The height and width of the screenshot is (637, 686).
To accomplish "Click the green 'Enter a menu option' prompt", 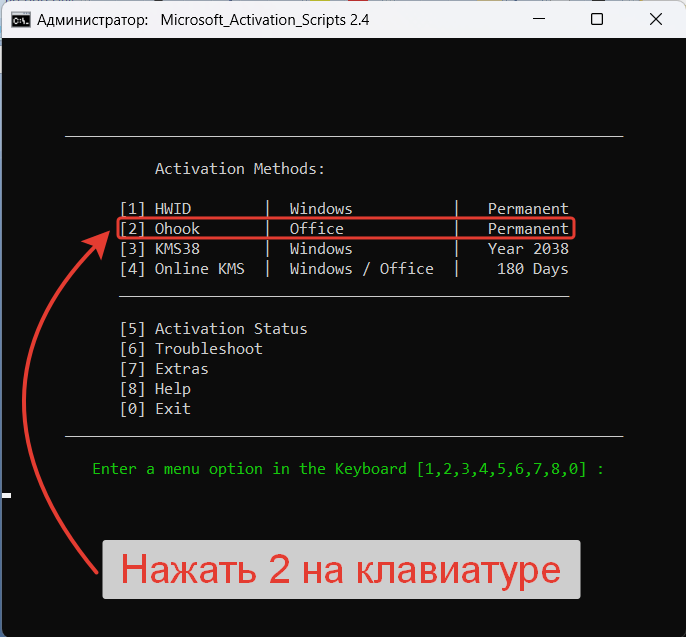I will 348,469.
